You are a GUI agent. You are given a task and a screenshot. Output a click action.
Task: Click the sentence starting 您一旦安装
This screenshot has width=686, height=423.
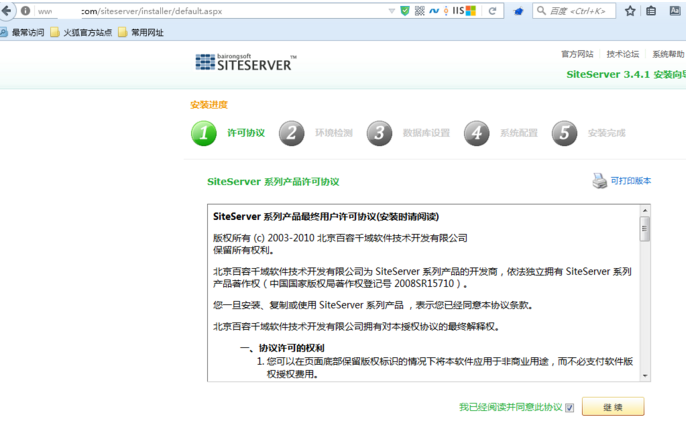[x=373, y=305]
